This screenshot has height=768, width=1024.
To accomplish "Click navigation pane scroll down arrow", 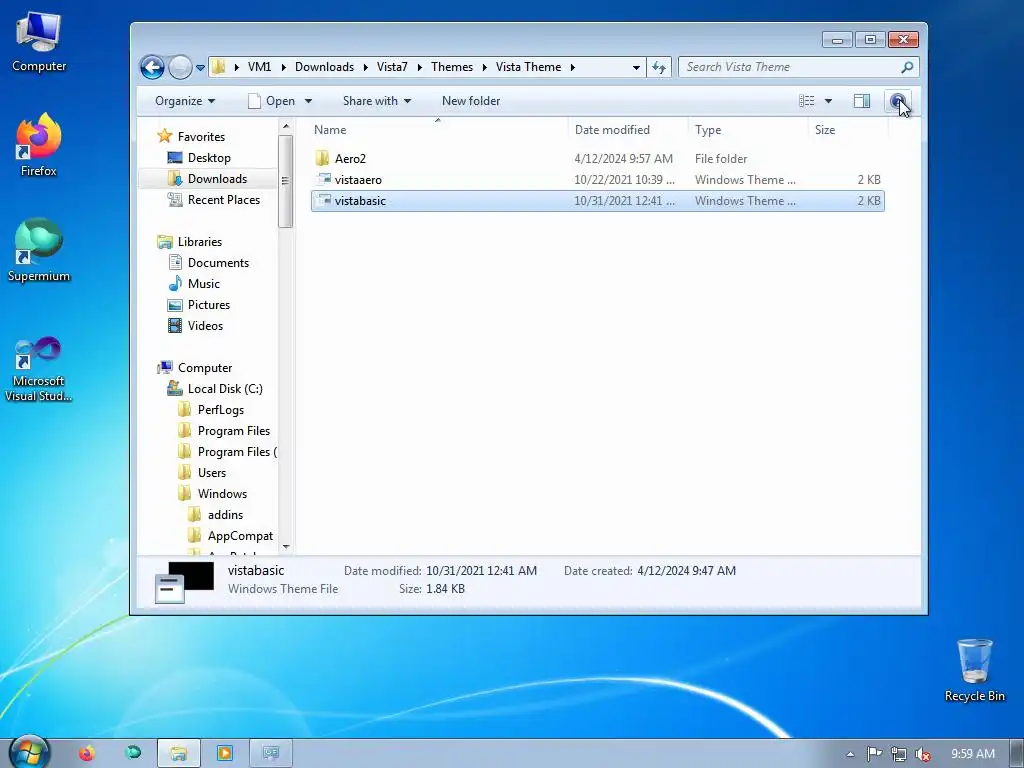I will (x=285, y=547).
